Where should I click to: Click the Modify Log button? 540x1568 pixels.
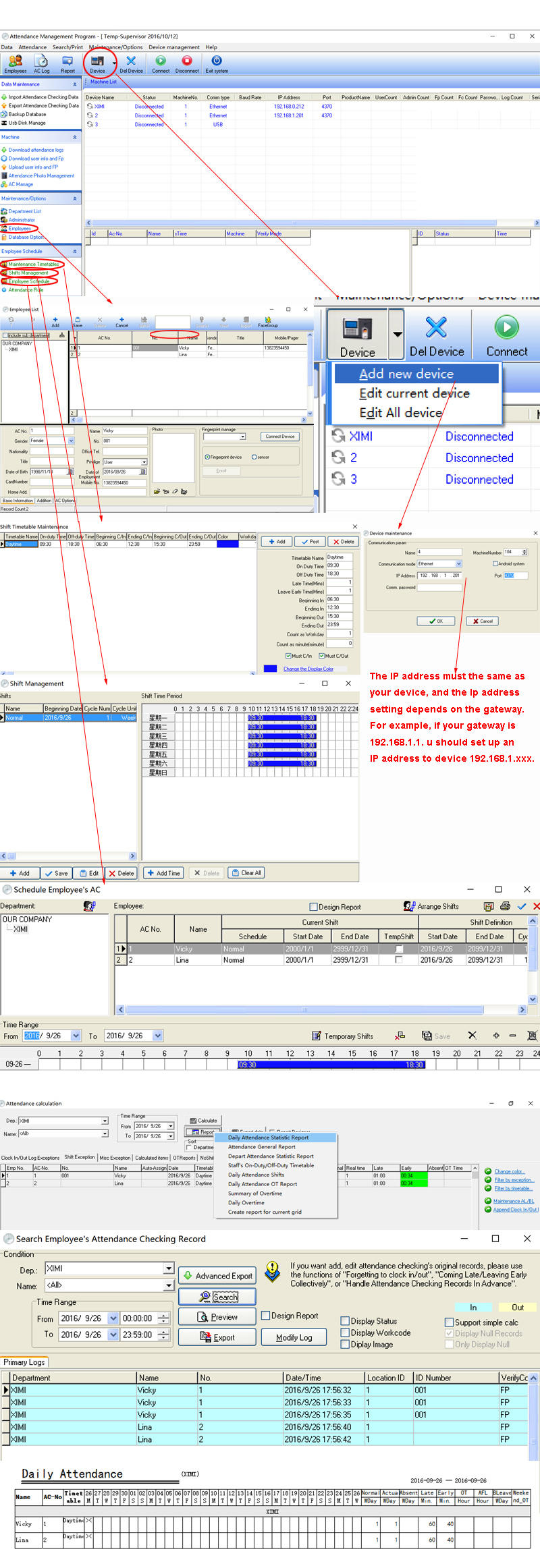click(294, 1337)
